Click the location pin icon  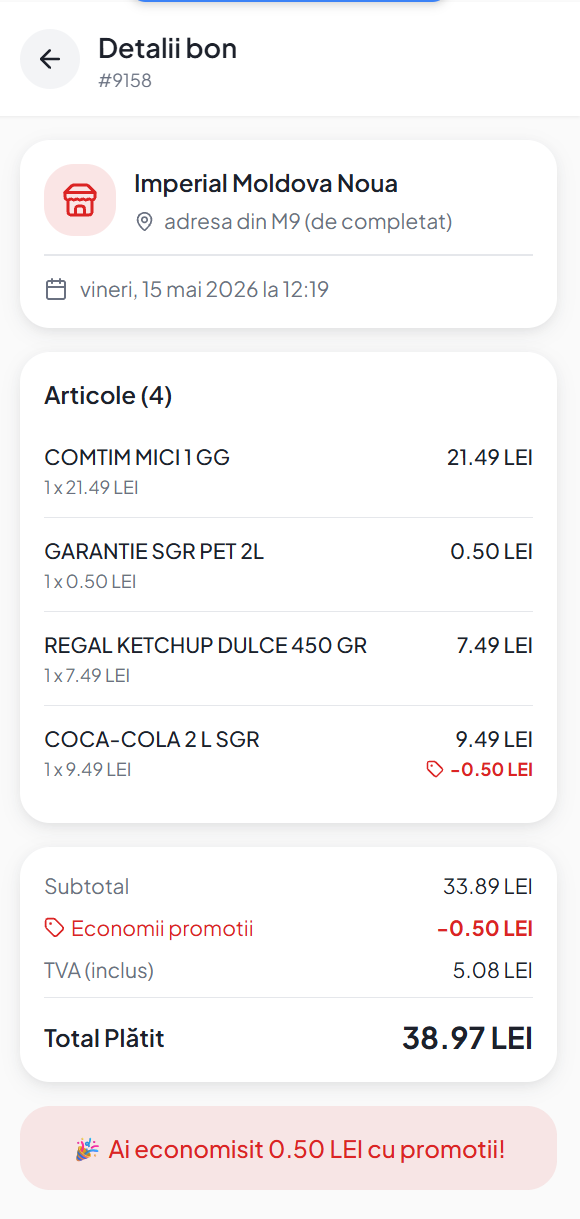pos(145,222)
